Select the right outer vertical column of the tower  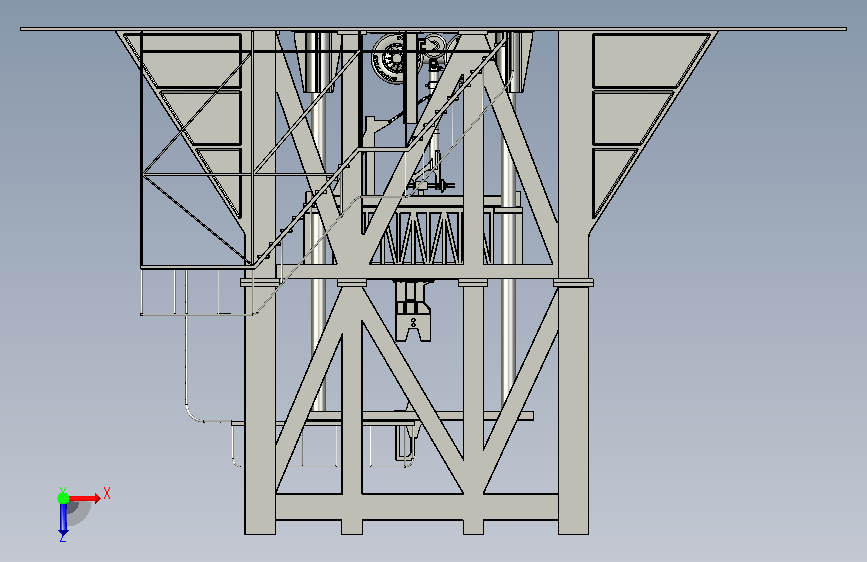click(x=573, y=283)
